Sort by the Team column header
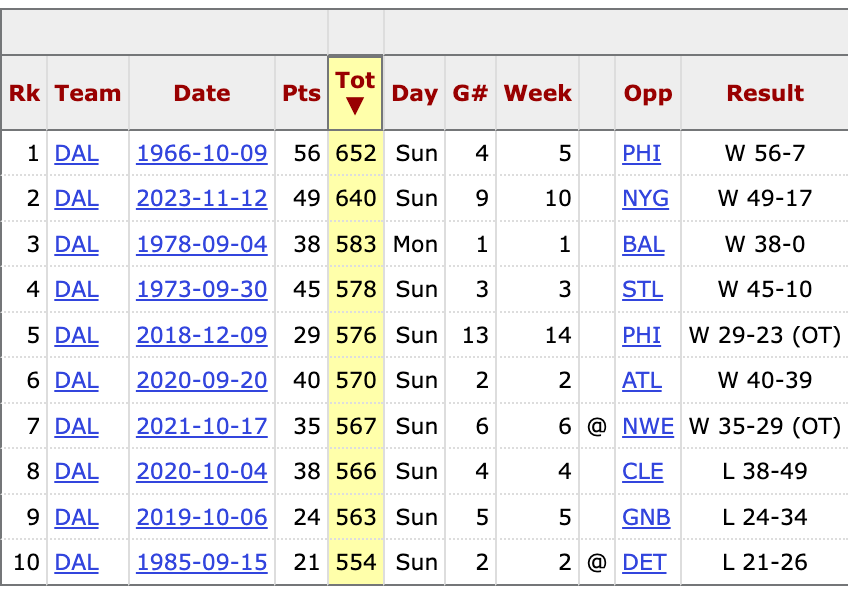Screen dimensions: 848x590 click(88, 92)
